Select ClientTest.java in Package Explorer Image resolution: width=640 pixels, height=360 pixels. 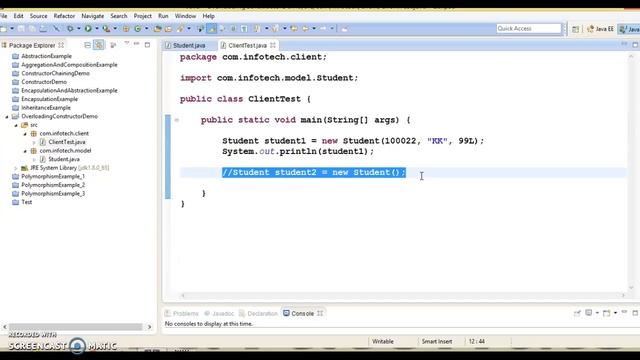67,142
